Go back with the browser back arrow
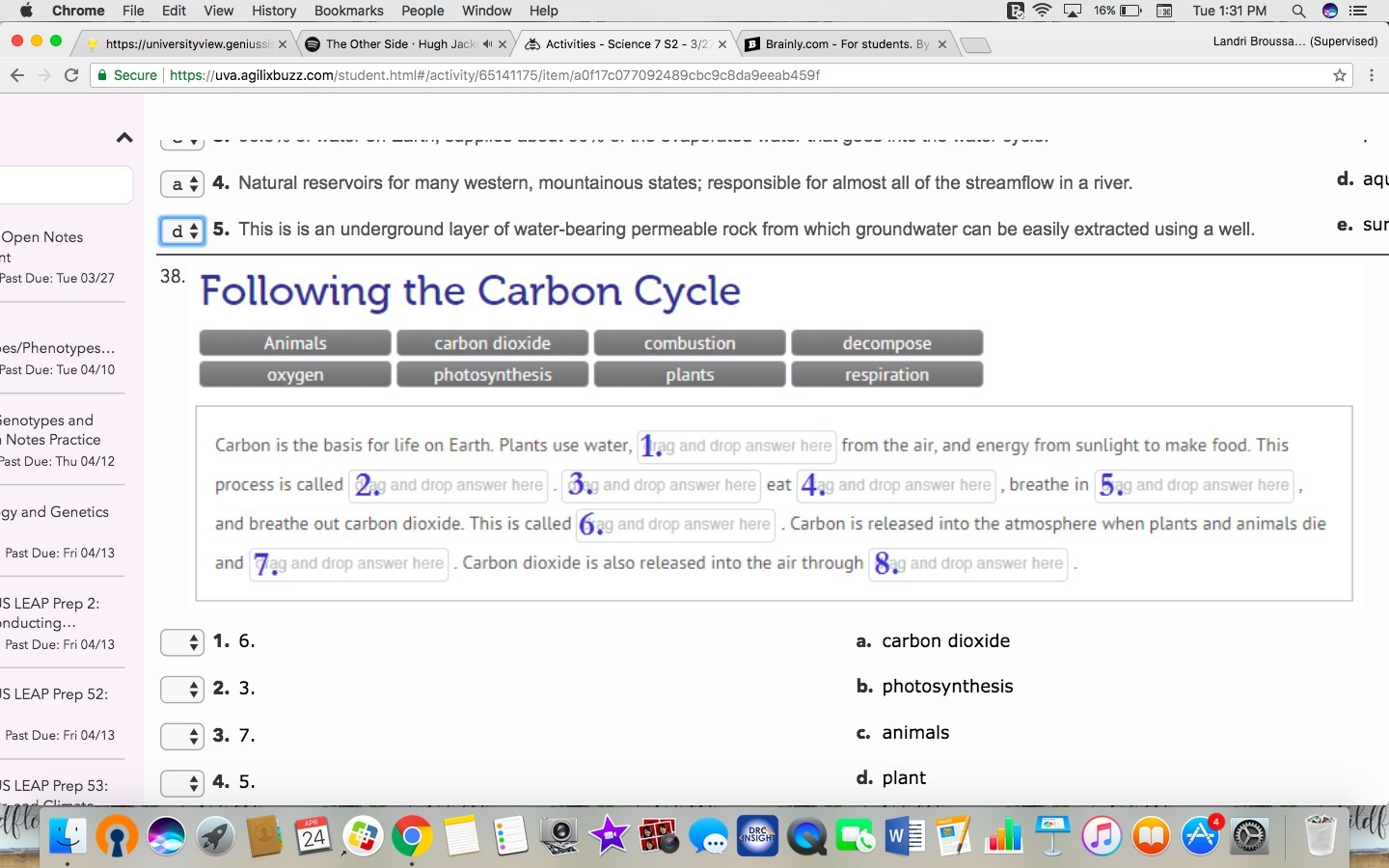The height and width of the screenshot is (868, 1389). (16, 75)
